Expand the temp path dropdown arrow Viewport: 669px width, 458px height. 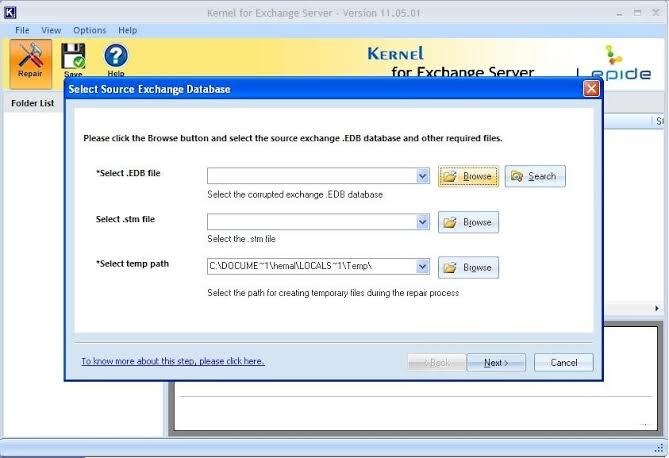423,266
